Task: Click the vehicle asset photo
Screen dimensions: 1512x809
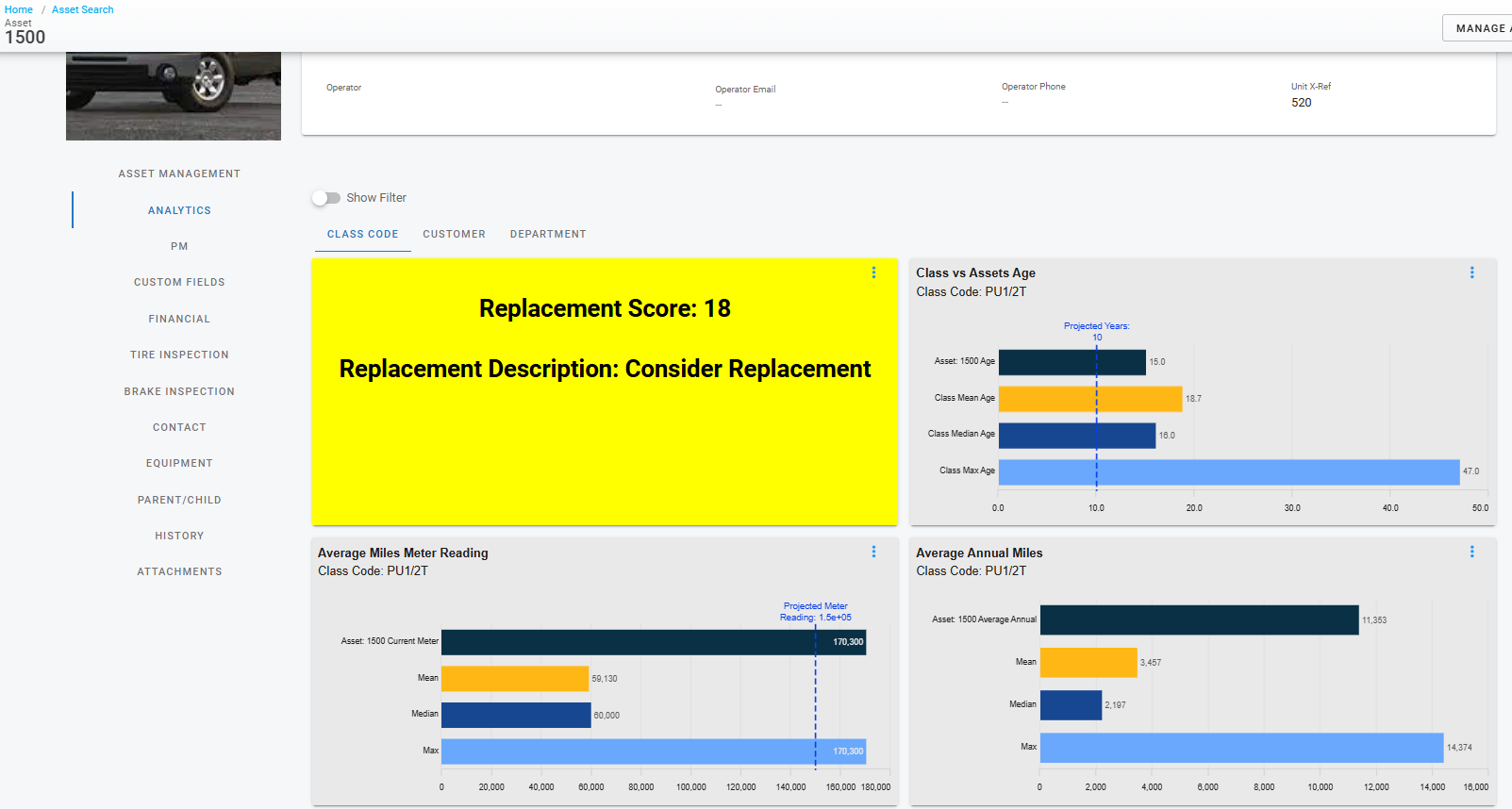Action: (174, 96)
